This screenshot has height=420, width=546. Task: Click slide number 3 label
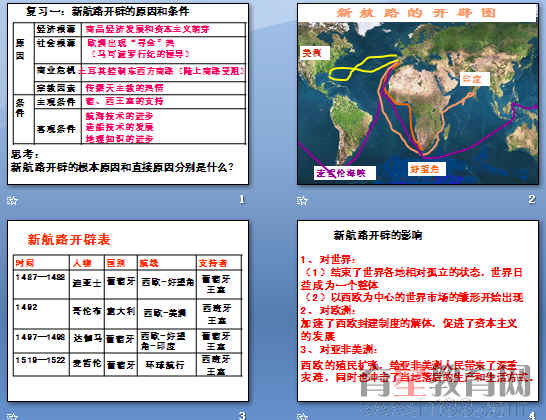click(x=242, y=415)
